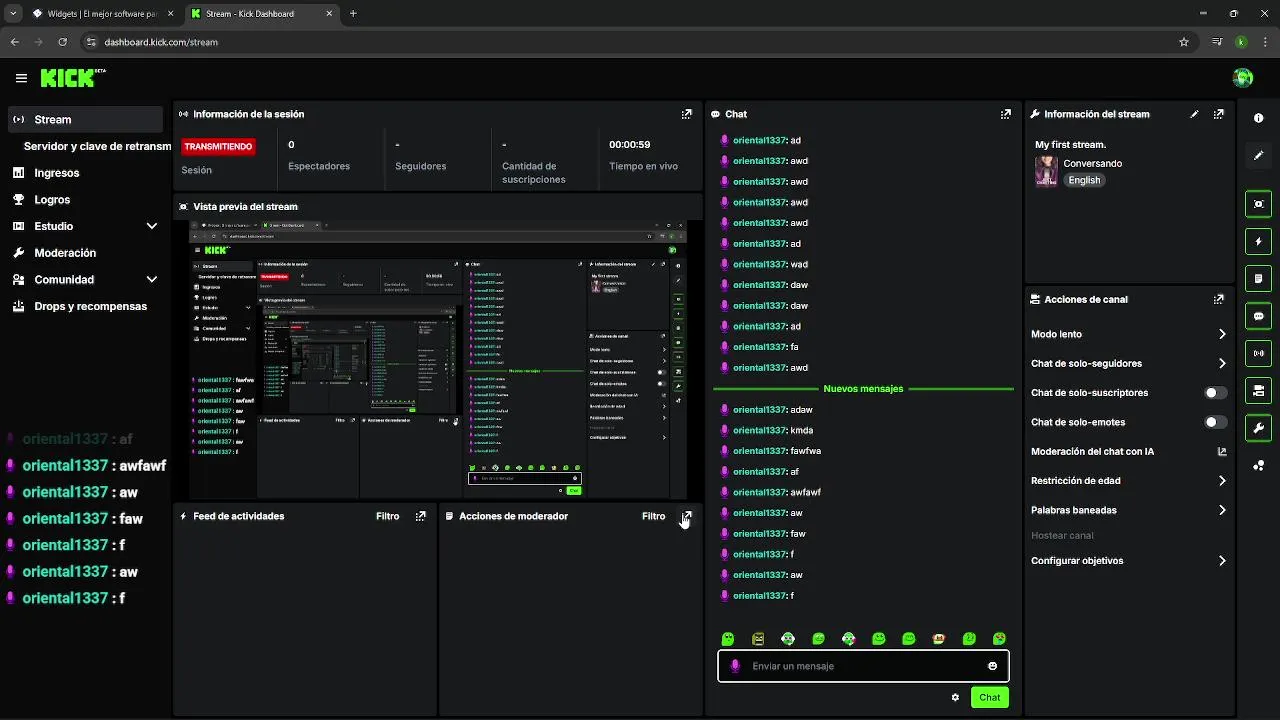Open the emote picker smiley in the message box
Viewport: 1280px width, 720px height.
coord(992,666)
